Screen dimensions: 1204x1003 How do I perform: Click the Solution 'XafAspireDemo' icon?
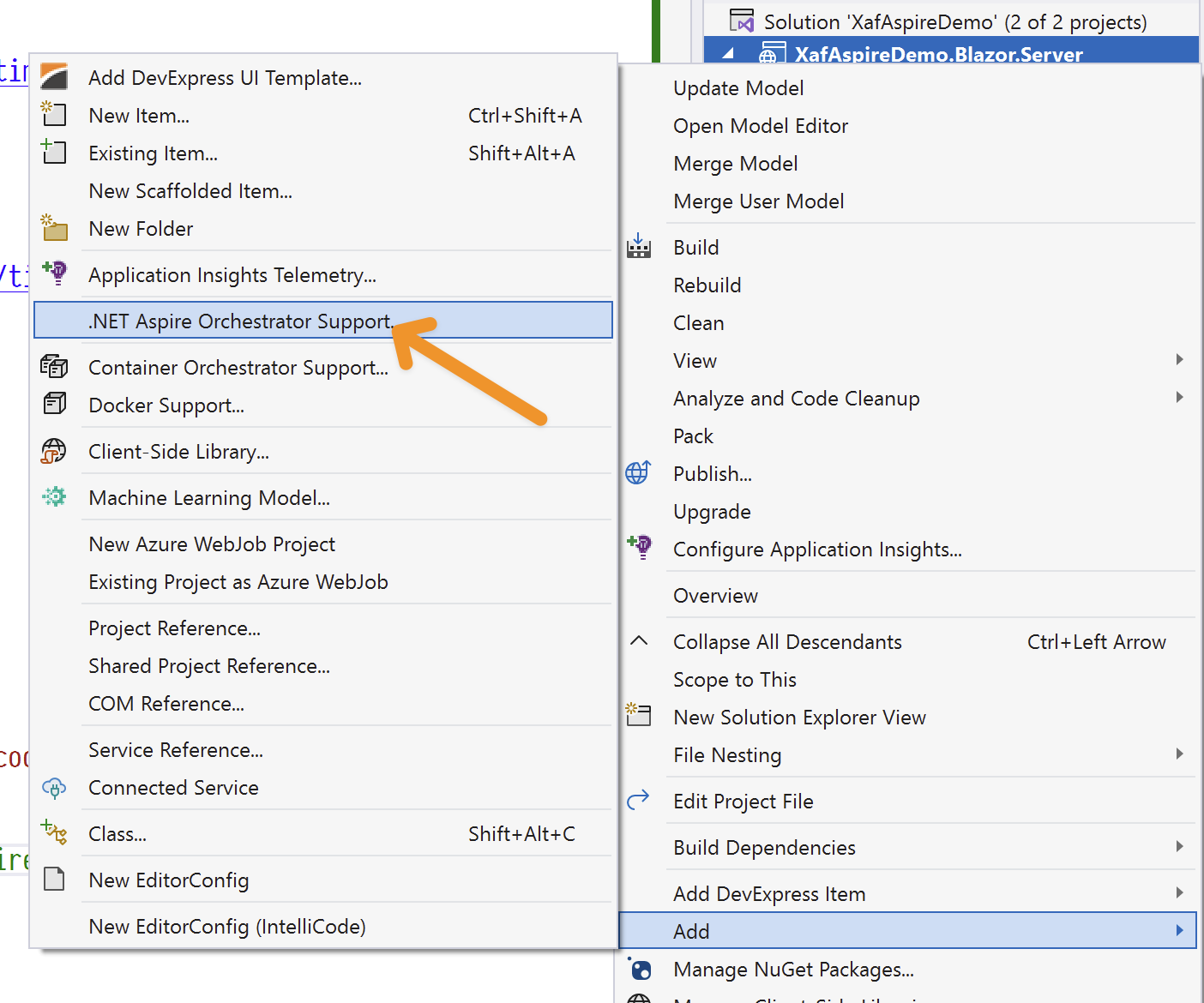tap(742, 21)
